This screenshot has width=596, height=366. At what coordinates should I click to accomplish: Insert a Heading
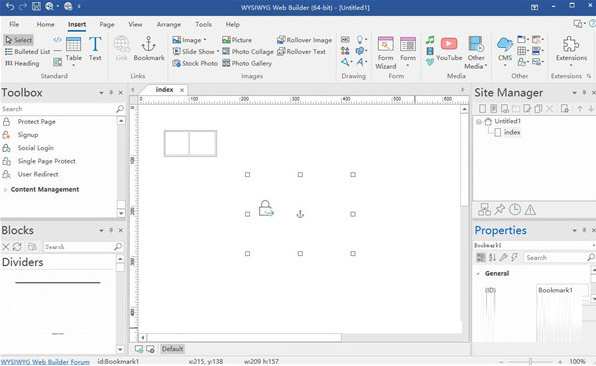(22, 63)
